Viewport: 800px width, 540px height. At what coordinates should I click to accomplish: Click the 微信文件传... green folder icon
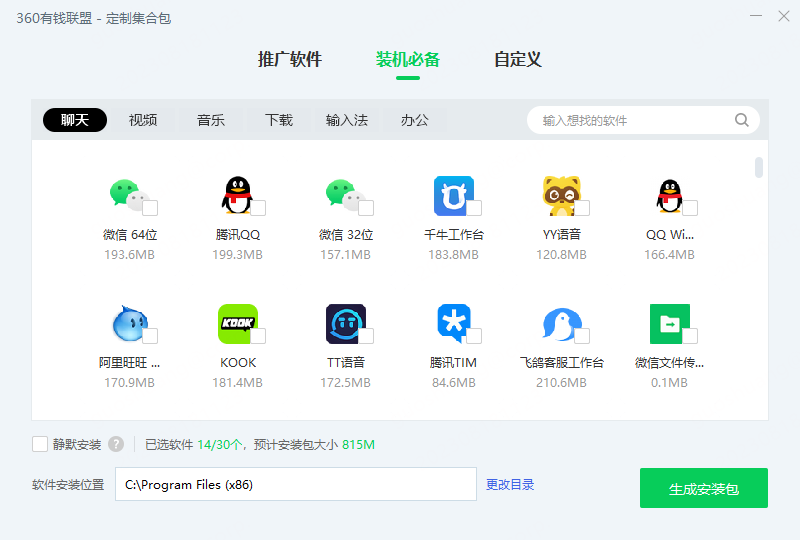click(669, 324)
